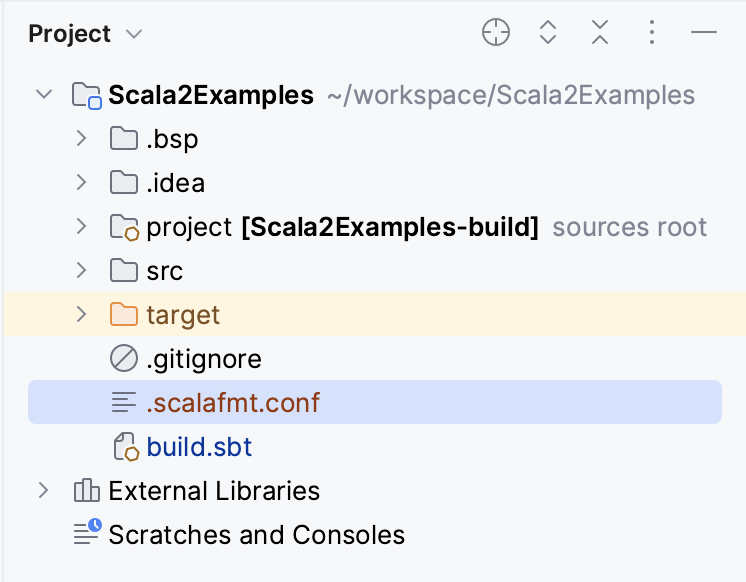Select the target folder
The height and width of the screenshot is (582, 746).
coord(183,315)
